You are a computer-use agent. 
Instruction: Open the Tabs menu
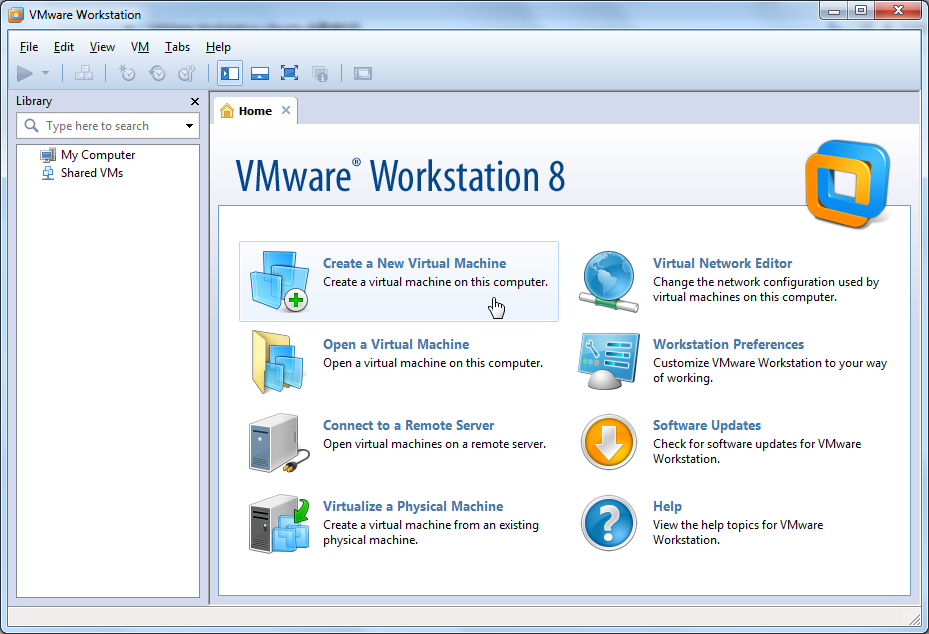(177, 47)
